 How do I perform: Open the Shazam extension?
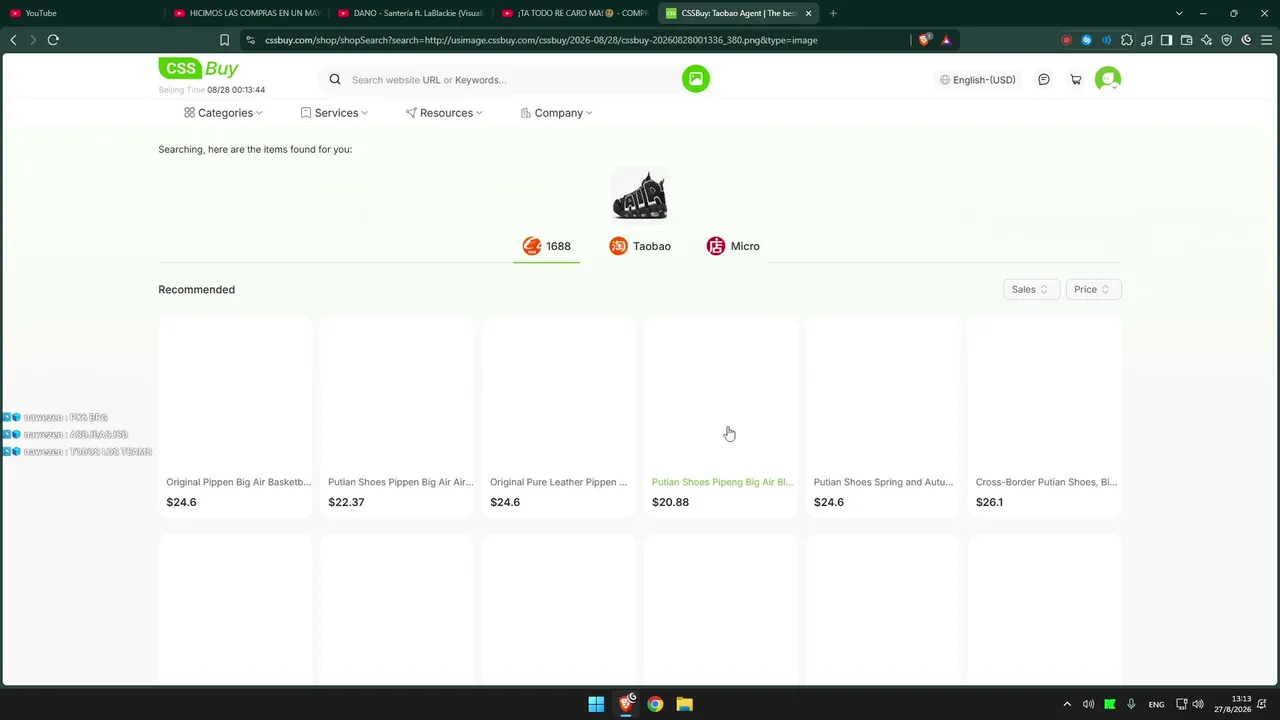pyautogui.click(x=1087, y=40)
